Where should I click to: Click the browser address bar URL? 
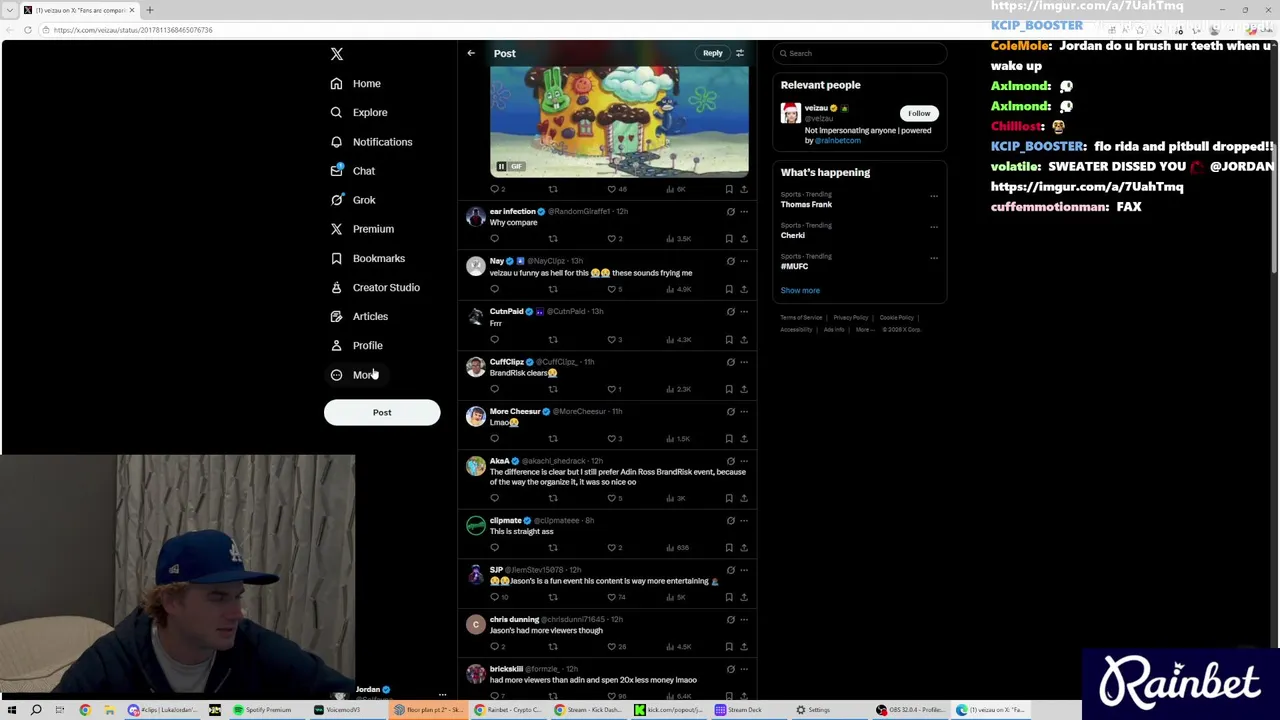[x=133, y=30]
